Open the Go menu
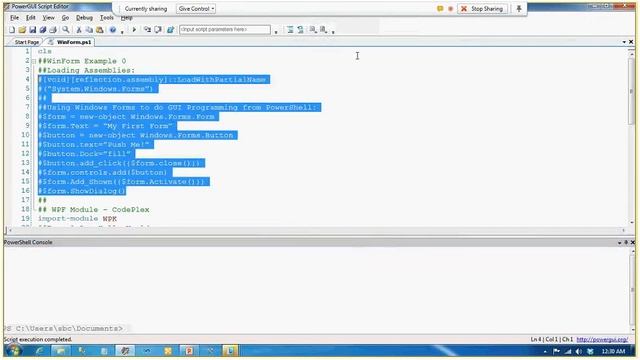Screen dimensions: 640x360 65,18
